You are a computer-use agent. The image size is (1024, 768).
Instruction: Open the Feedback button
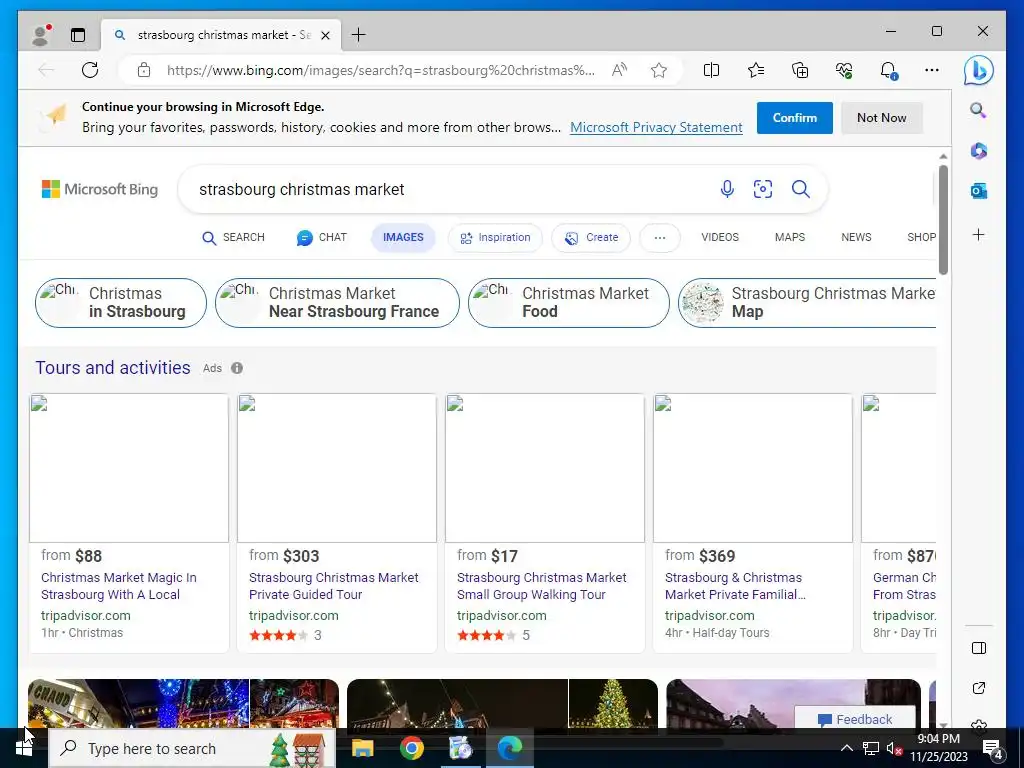[855, 719]
